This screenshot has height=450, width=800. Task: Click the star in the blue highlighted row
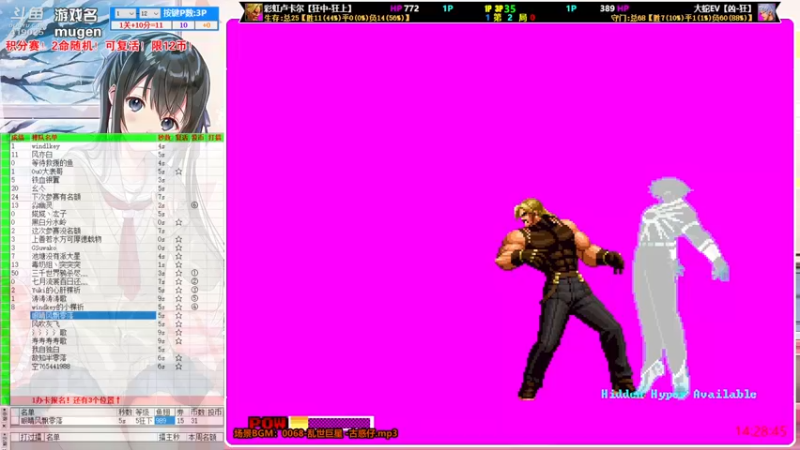click(179, 316)
